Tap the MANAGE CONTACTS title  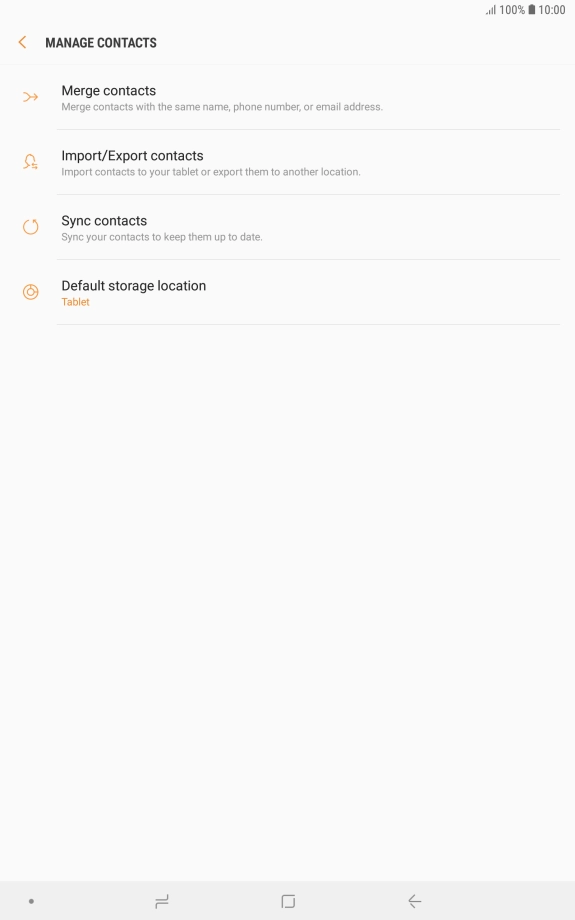101,43
